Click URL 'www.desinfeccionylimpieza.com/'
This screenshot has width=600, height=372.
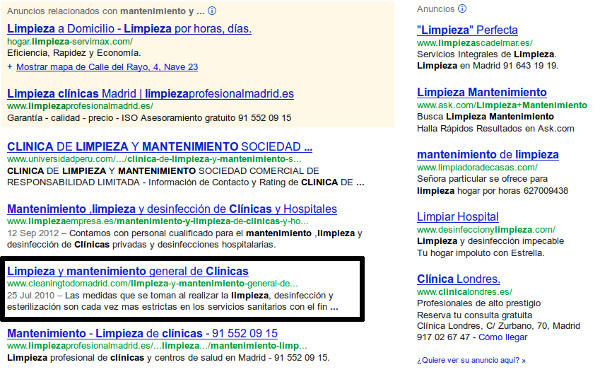point(486,230)
